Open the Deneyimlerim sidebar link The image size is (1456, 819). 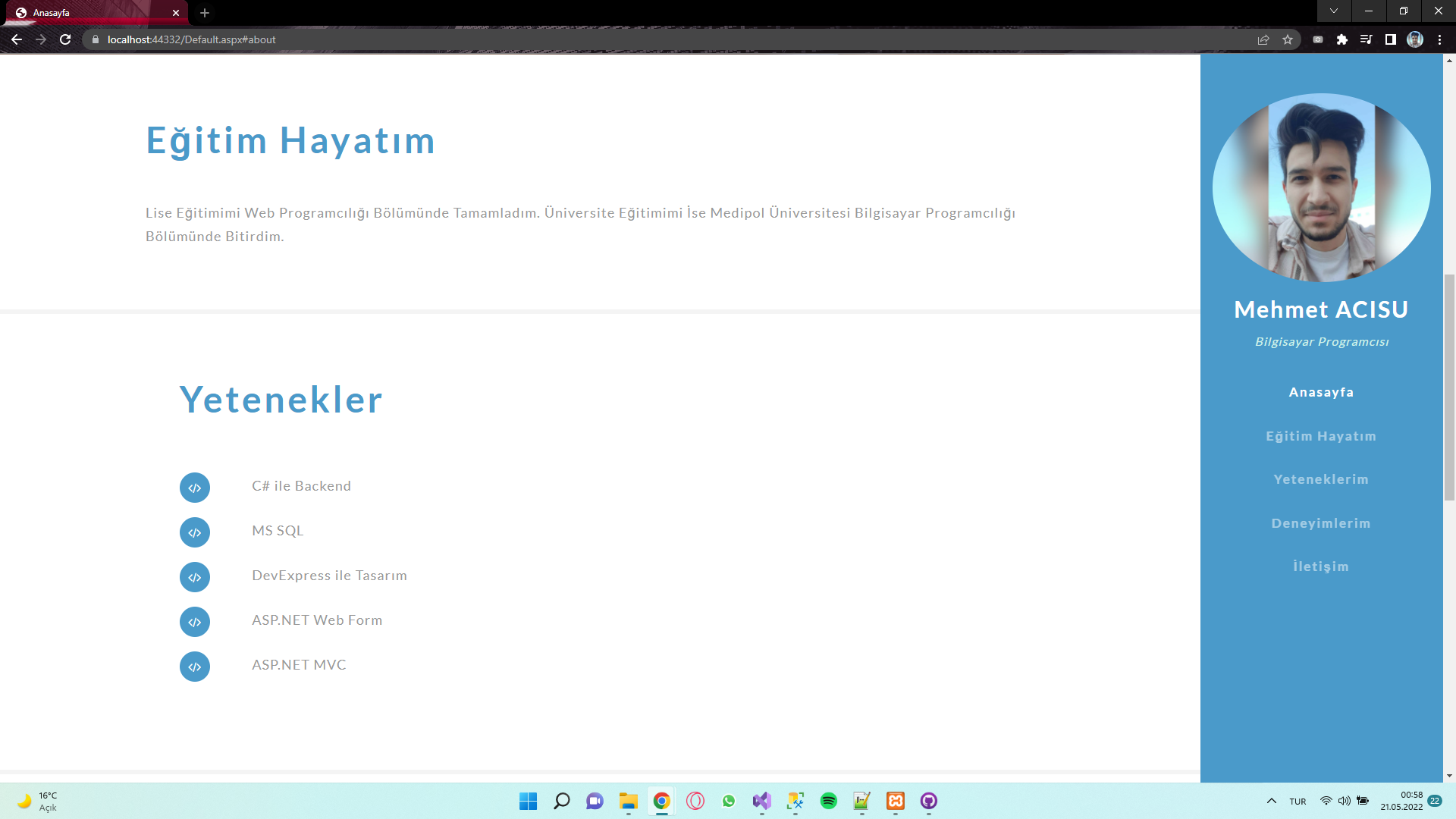1321,523
